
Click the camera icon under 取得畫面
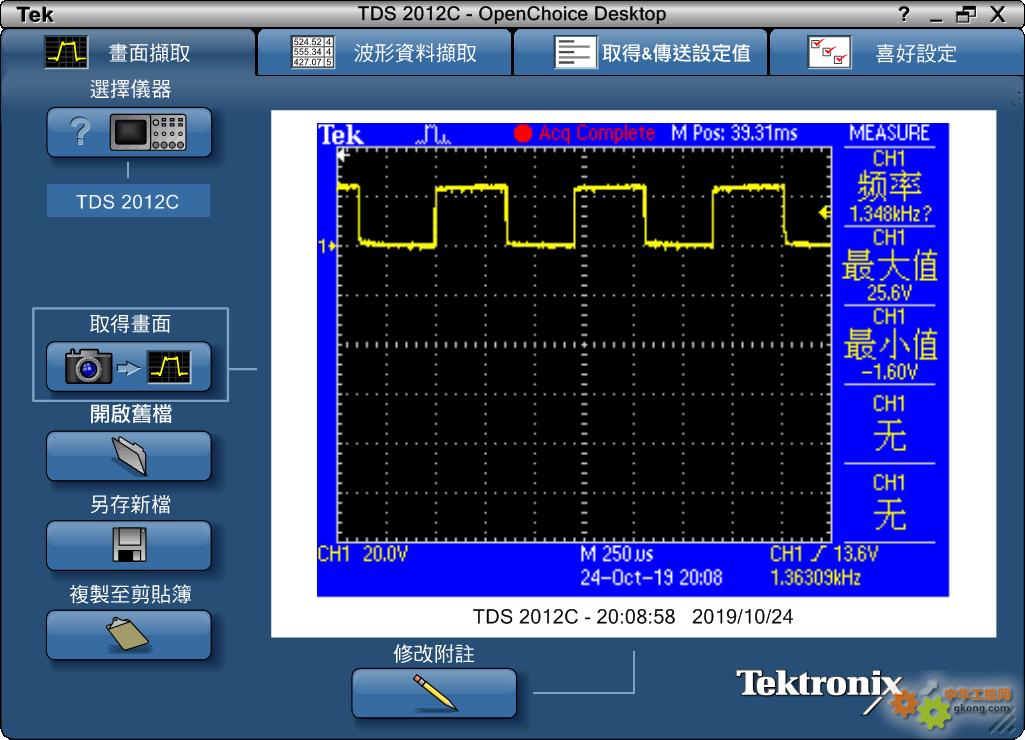point(88,366)
